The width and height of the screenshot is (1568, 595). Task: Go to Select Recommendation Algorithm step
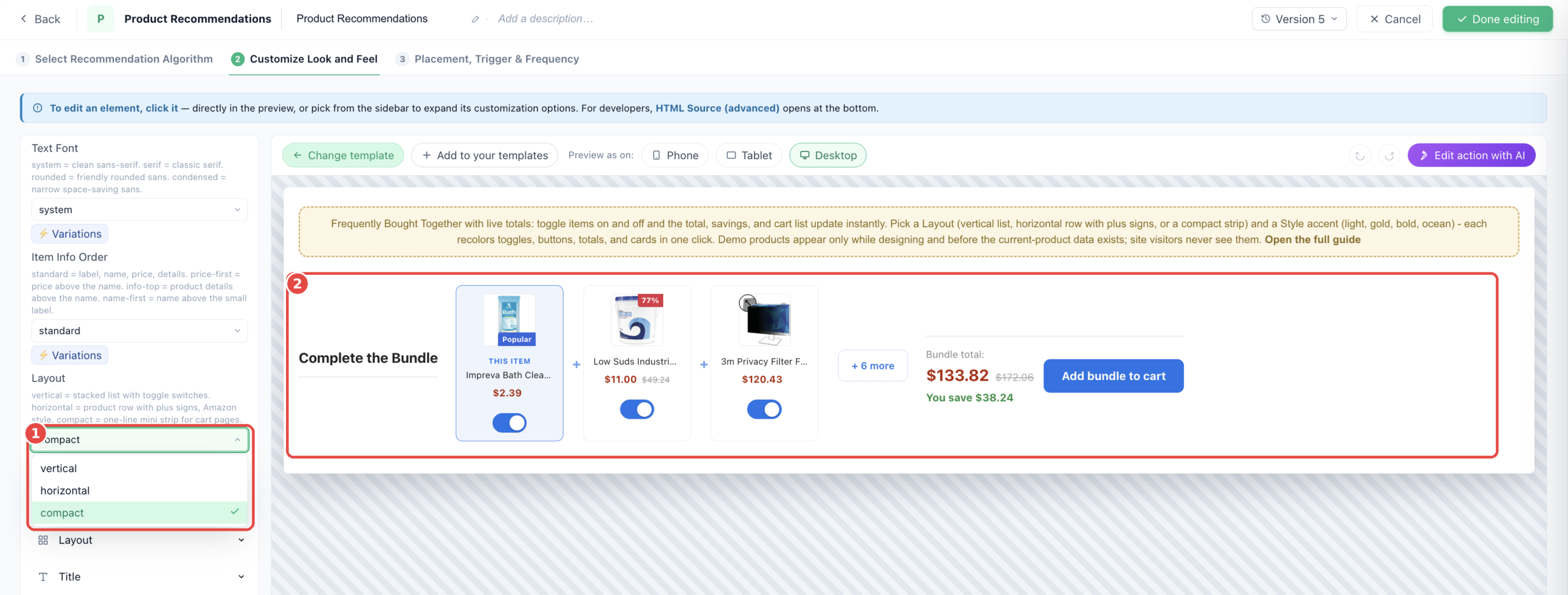115,59
